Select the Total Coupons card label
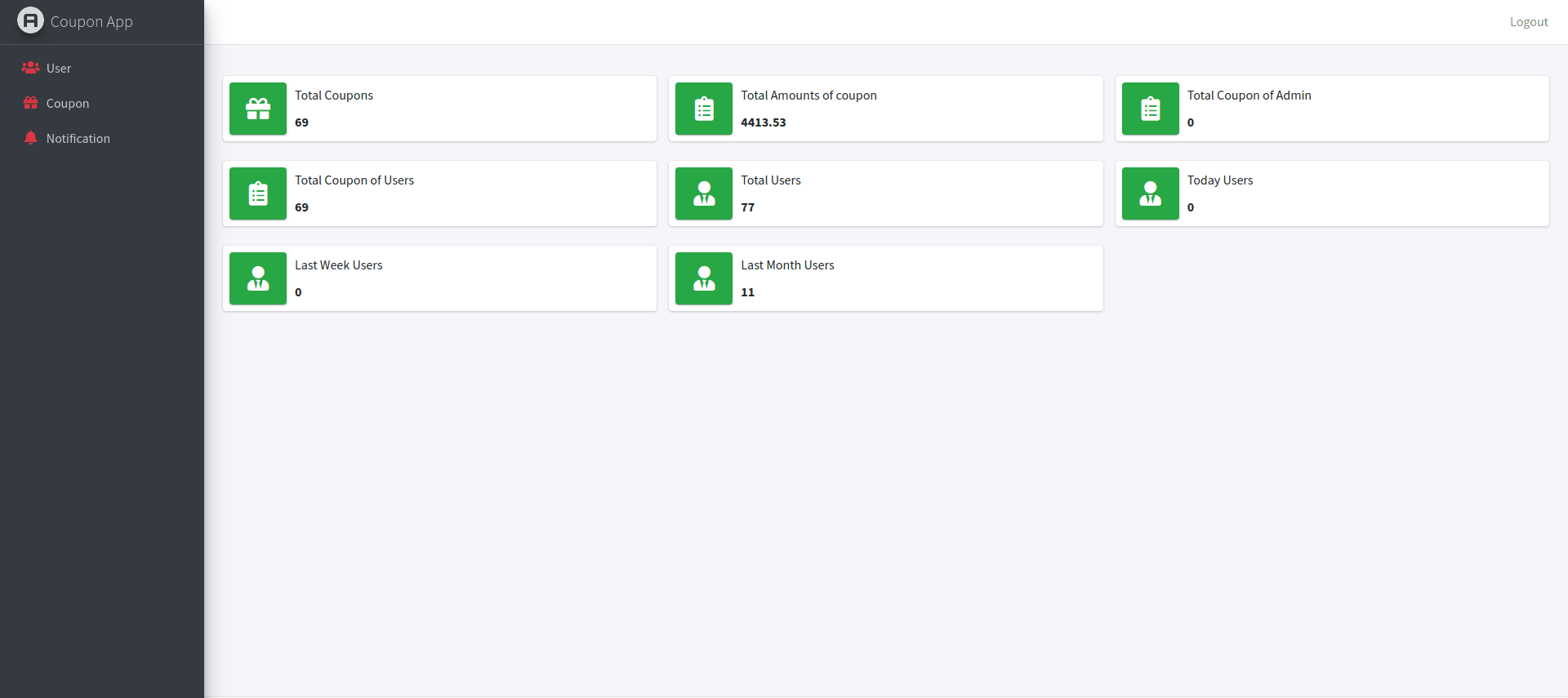 pos(333,96)
